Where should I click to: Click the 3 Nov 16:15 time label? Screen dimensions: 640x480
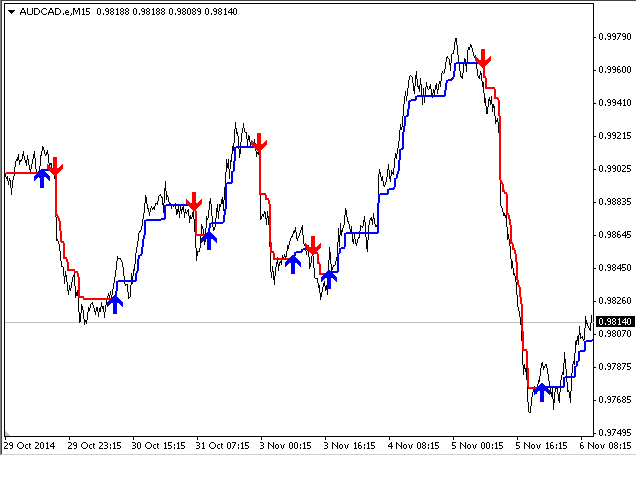[350, 446]
